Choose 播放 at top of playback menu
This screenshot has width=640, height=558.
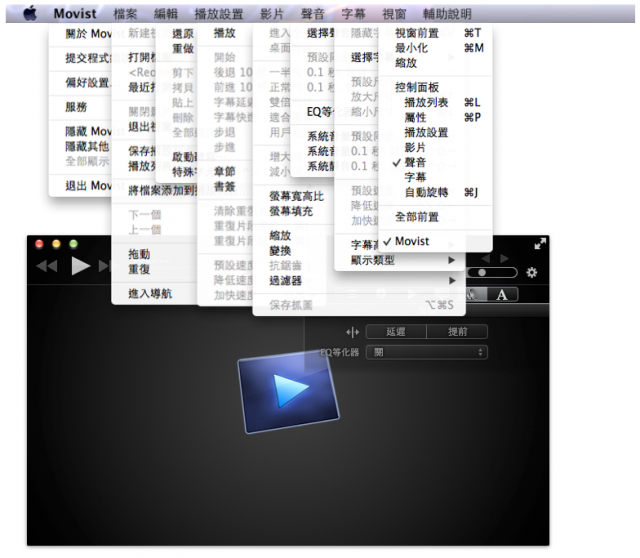[x=225, y=33]
